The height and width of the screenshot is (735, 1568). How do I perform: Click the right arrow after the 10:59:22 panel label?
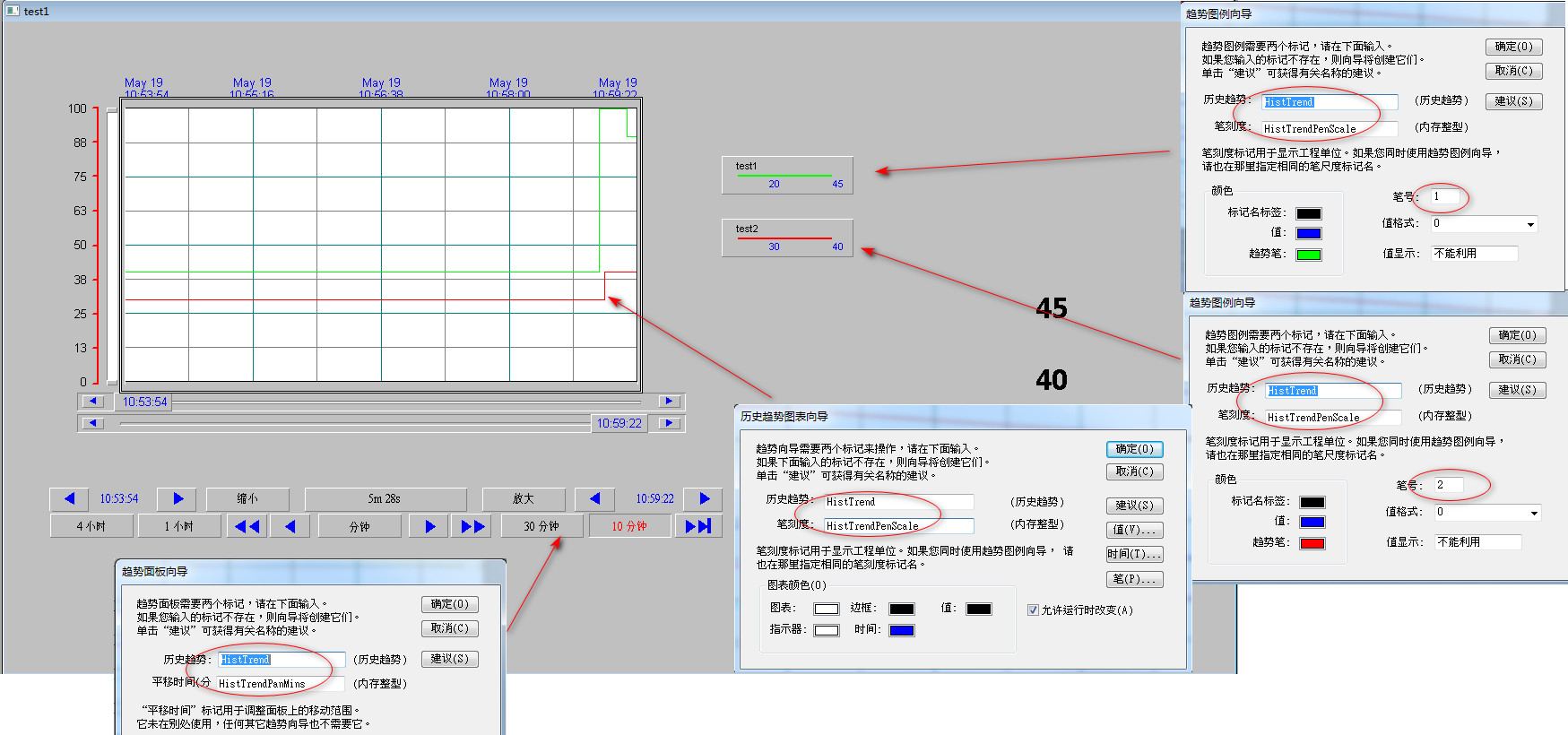tap(704, 498)
